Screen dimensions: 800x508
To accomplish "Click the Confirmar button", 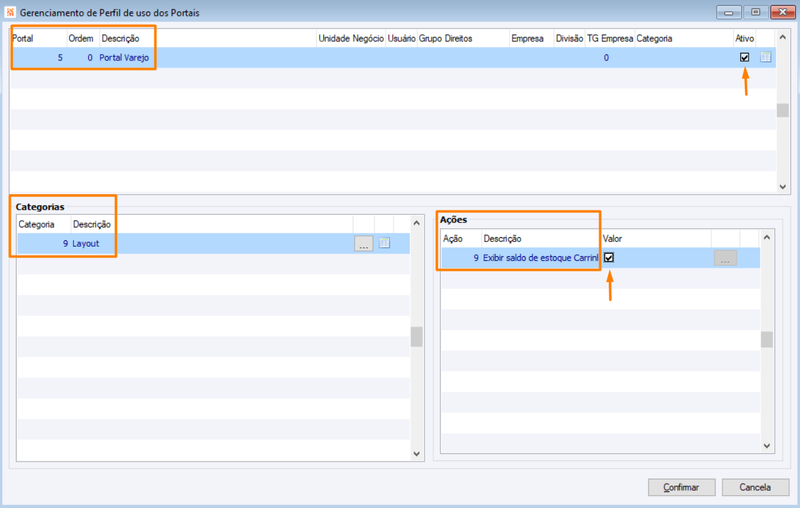I will (x=681, y=487).
